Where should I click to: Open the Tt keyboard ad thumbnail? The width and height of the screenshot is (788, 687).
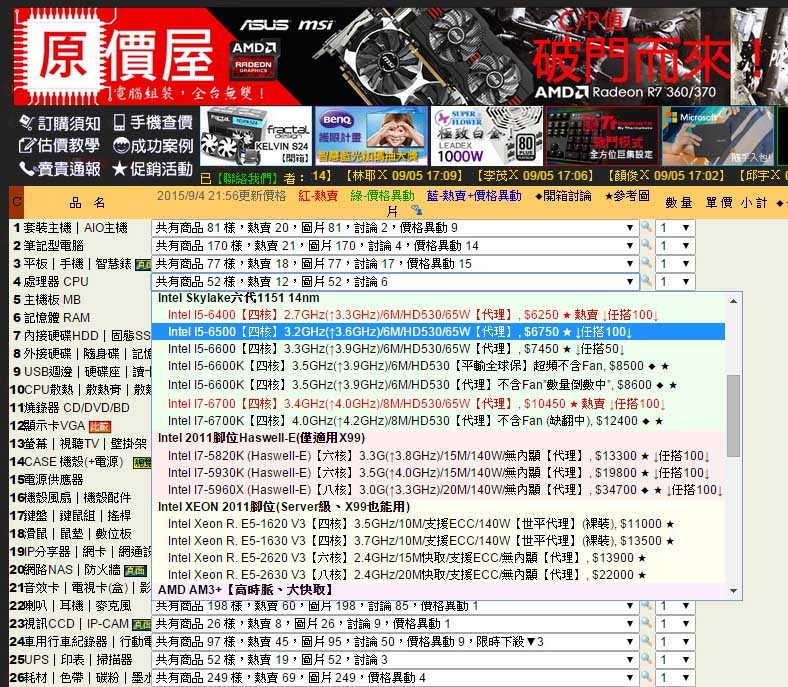point(602,136)
